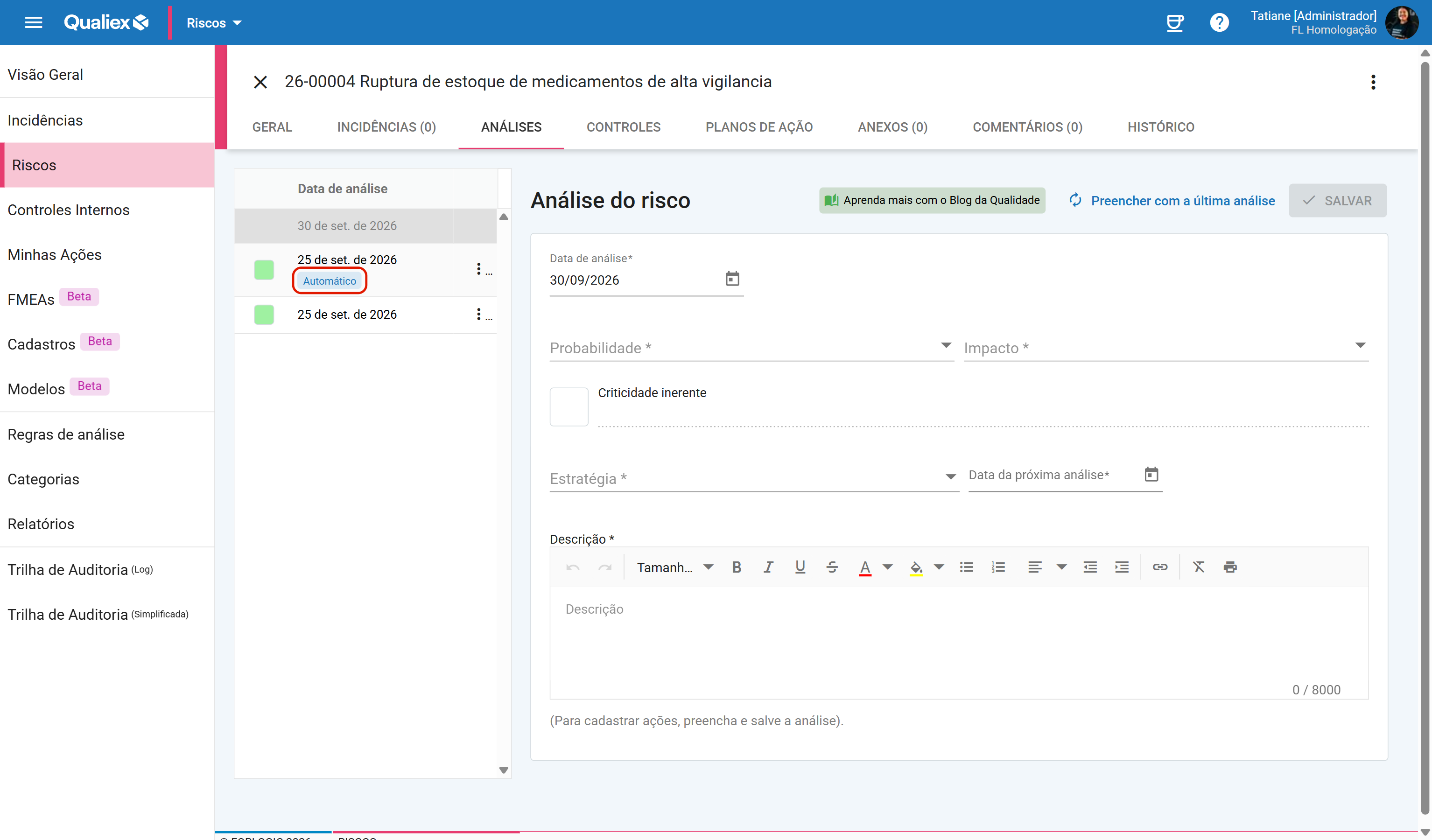Click Preencher com a última análise
1432x840 pixels.
1172,200
